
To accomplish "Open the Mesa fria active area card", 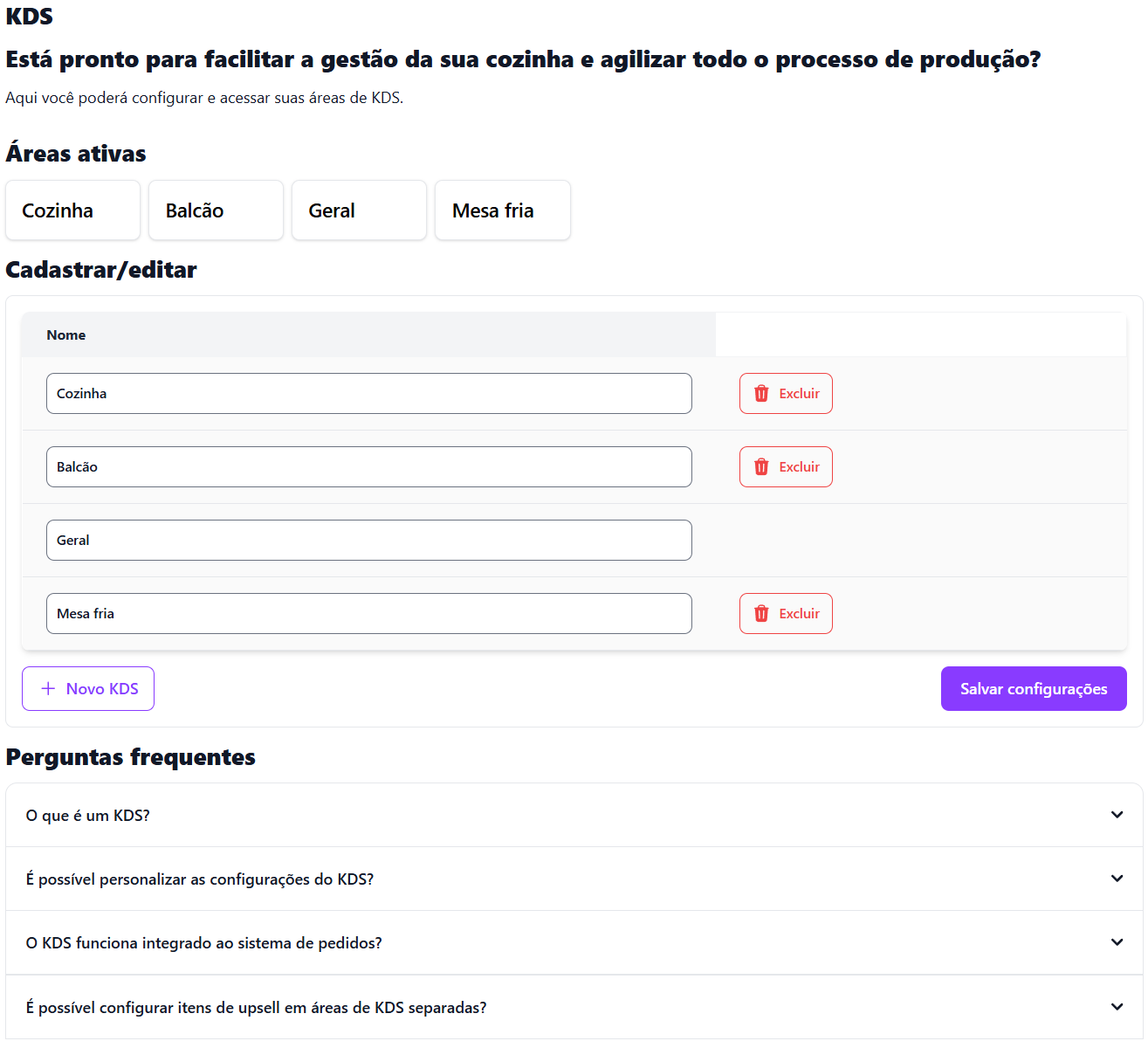I will (x=502, y=210).
